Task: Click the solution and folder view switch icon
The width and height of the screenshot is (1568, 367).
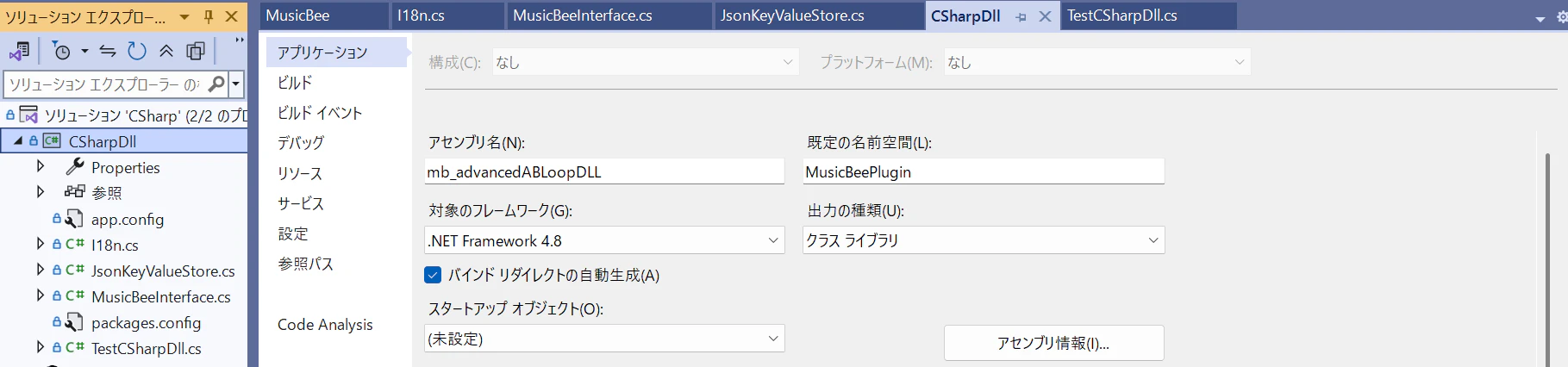Action: (x=19, y=52)
